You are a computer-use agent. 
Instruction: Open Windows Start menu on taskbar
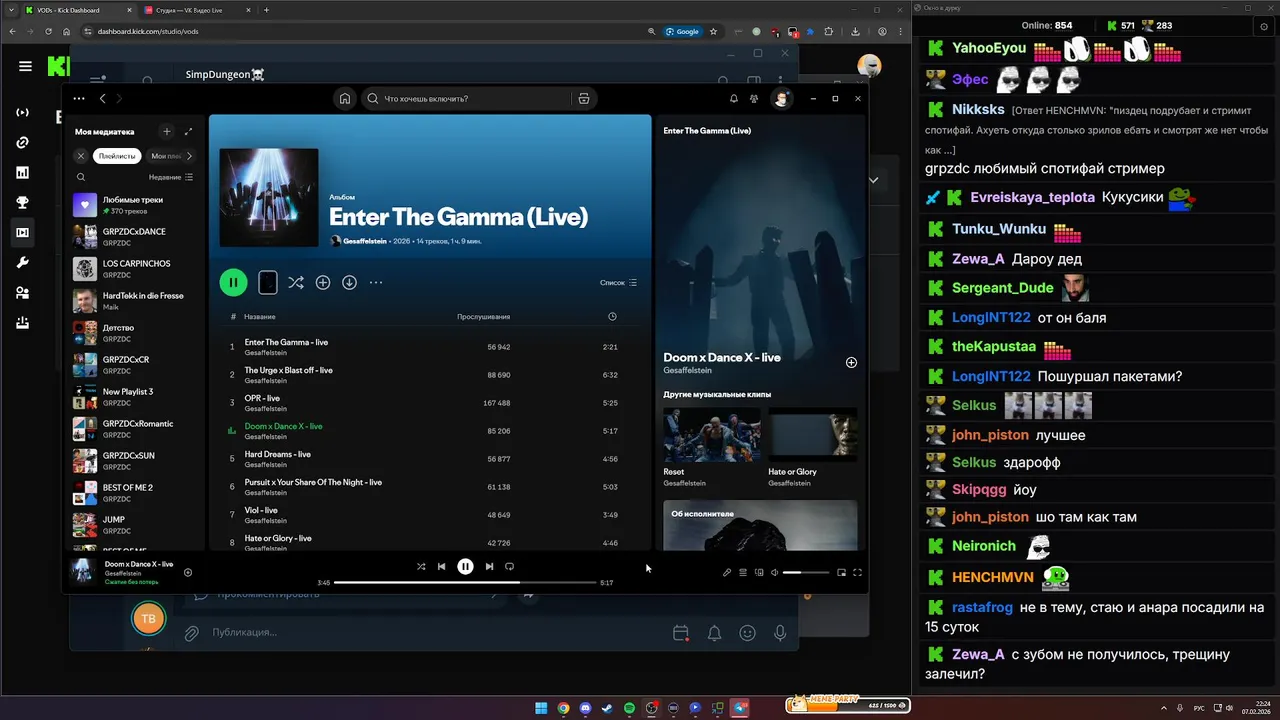(541, 708)
